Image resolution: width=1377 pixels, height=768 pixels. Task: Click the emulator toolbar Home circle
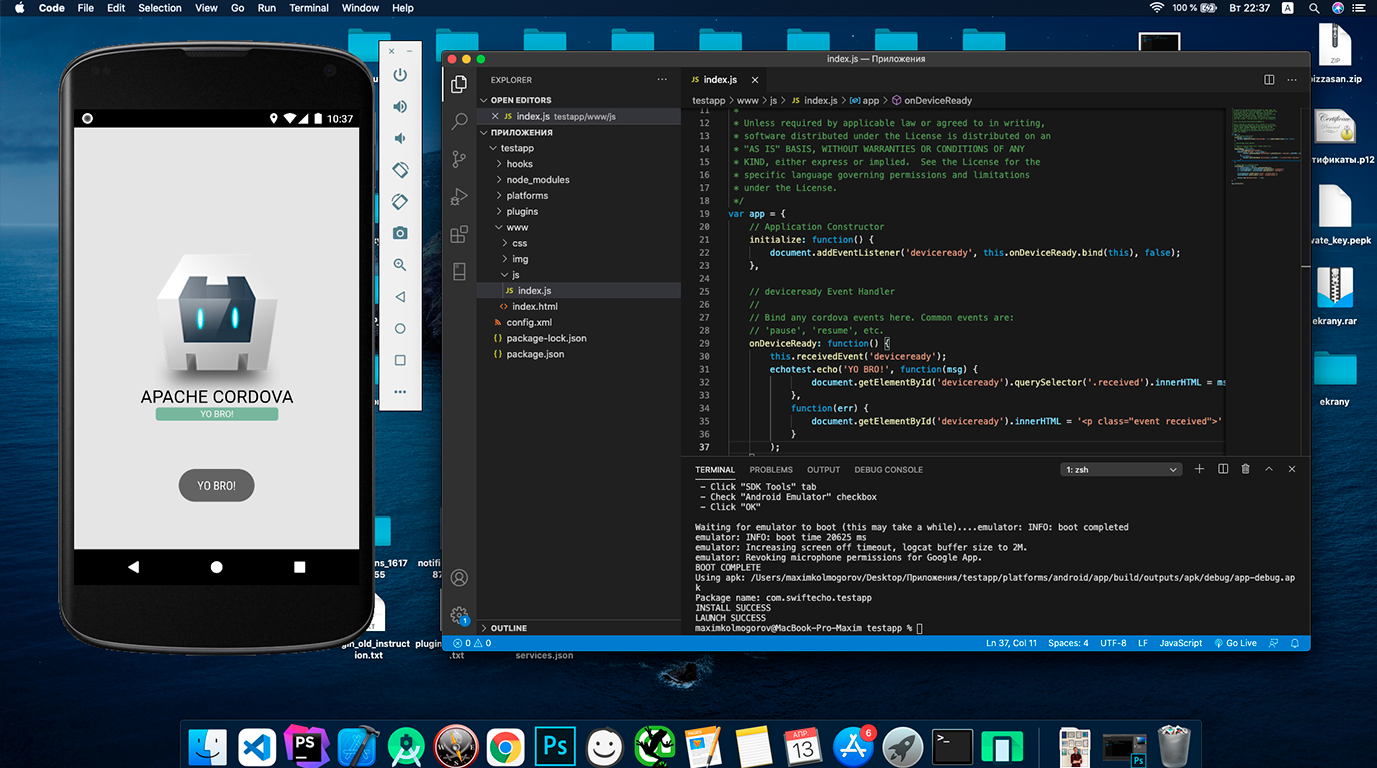[400, 328]
